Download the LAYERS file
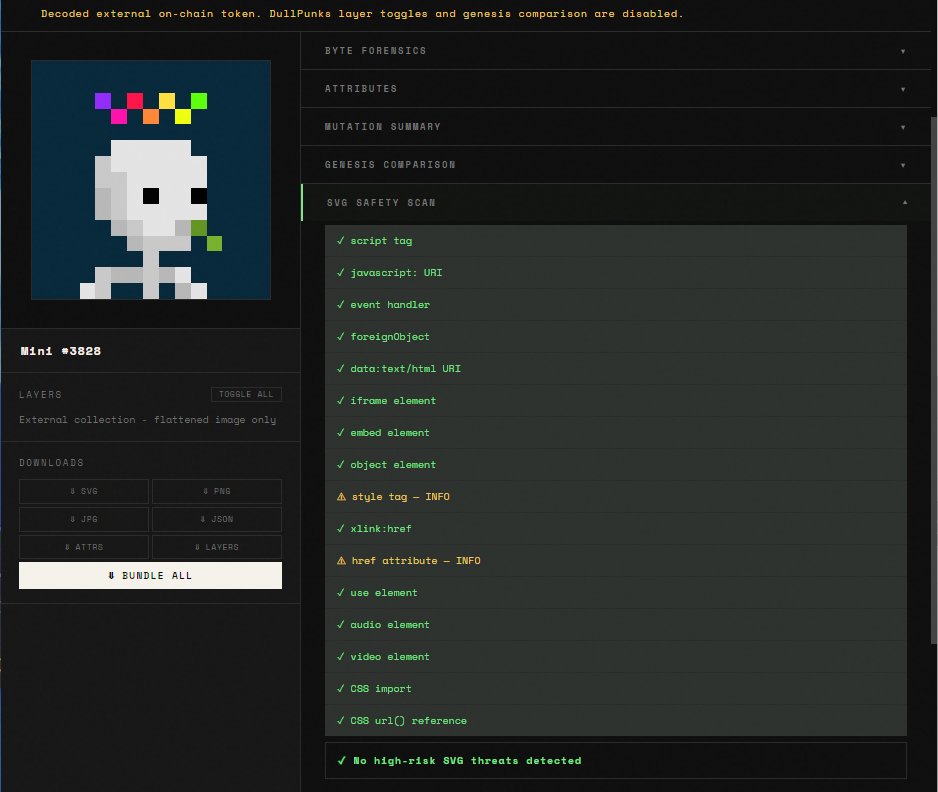This screenshot has width=938, height=792. (x=217, y=547)
